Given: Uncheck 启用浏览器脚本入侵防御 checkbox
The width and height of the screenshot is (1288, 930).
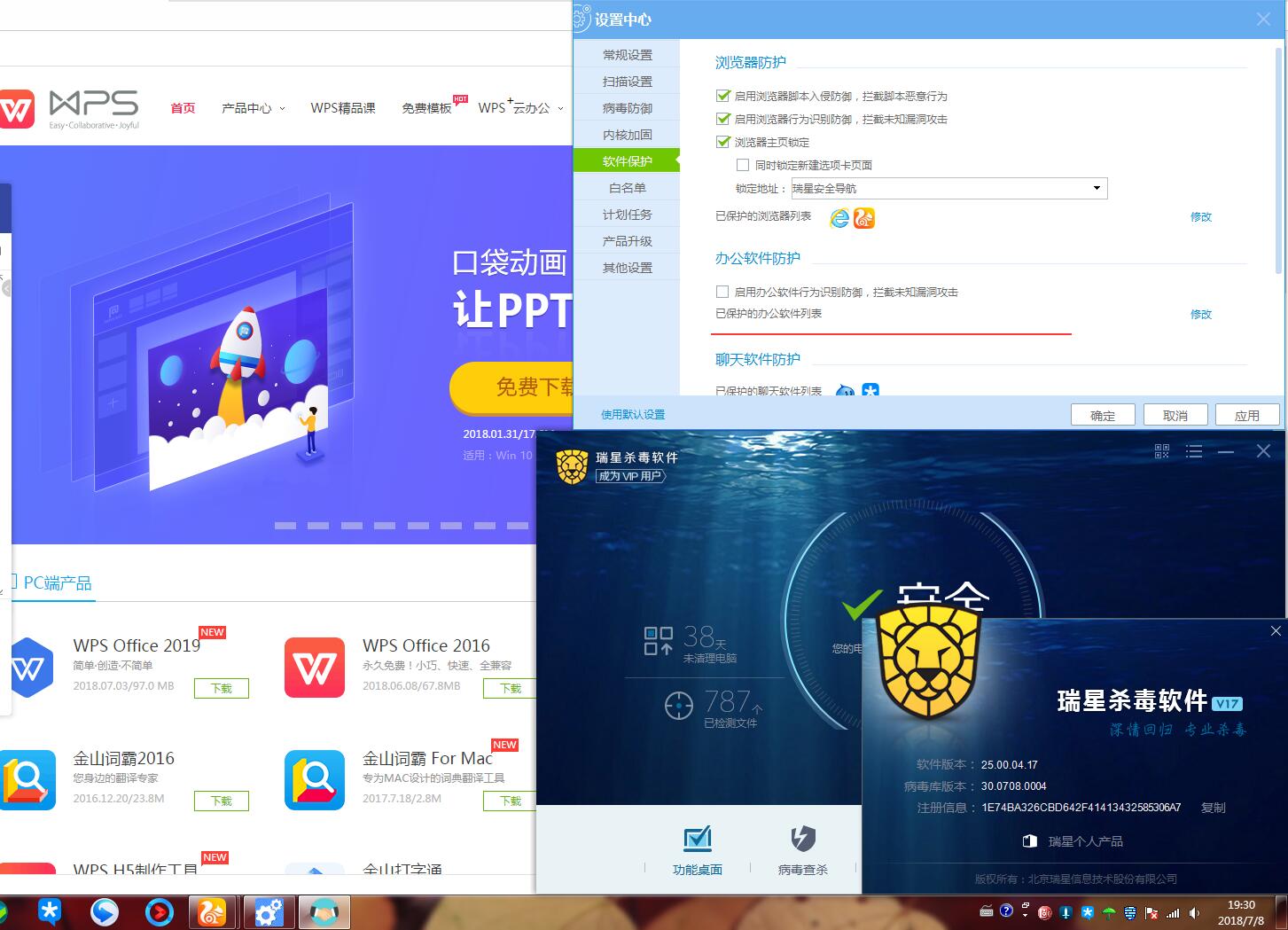Looking at the screenshot, I should coord(722,96).
